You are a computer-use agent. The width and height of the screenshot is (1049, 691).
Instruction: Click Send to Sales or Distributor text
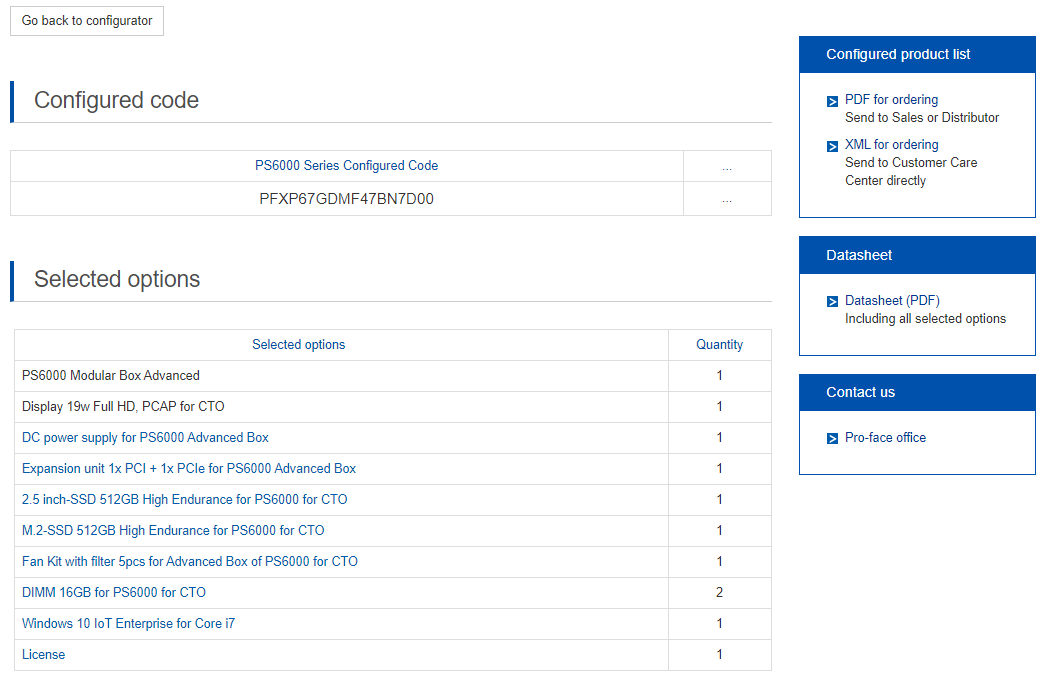922,118
